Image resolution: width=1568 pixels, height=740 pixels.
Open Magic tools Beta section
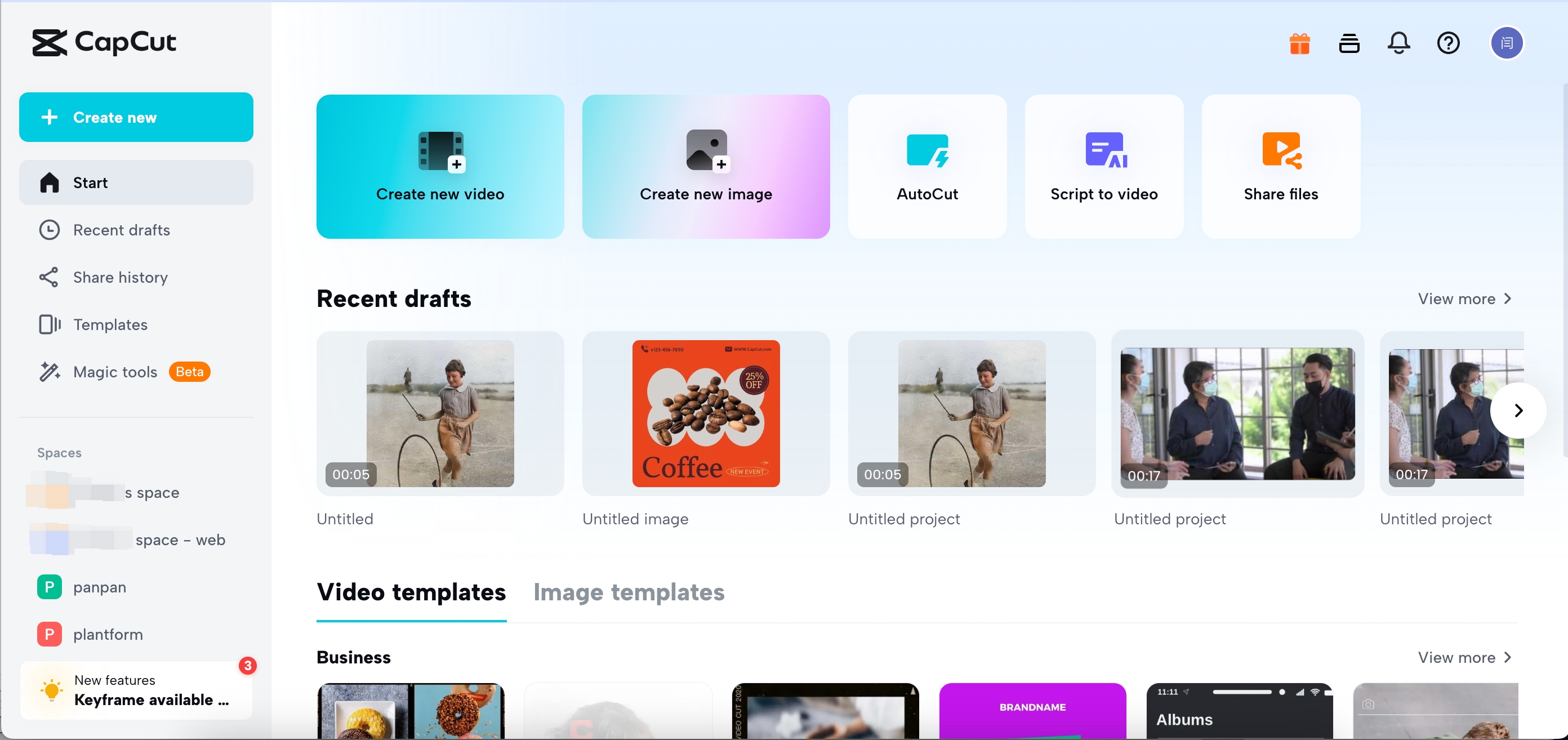coord(114,372)
